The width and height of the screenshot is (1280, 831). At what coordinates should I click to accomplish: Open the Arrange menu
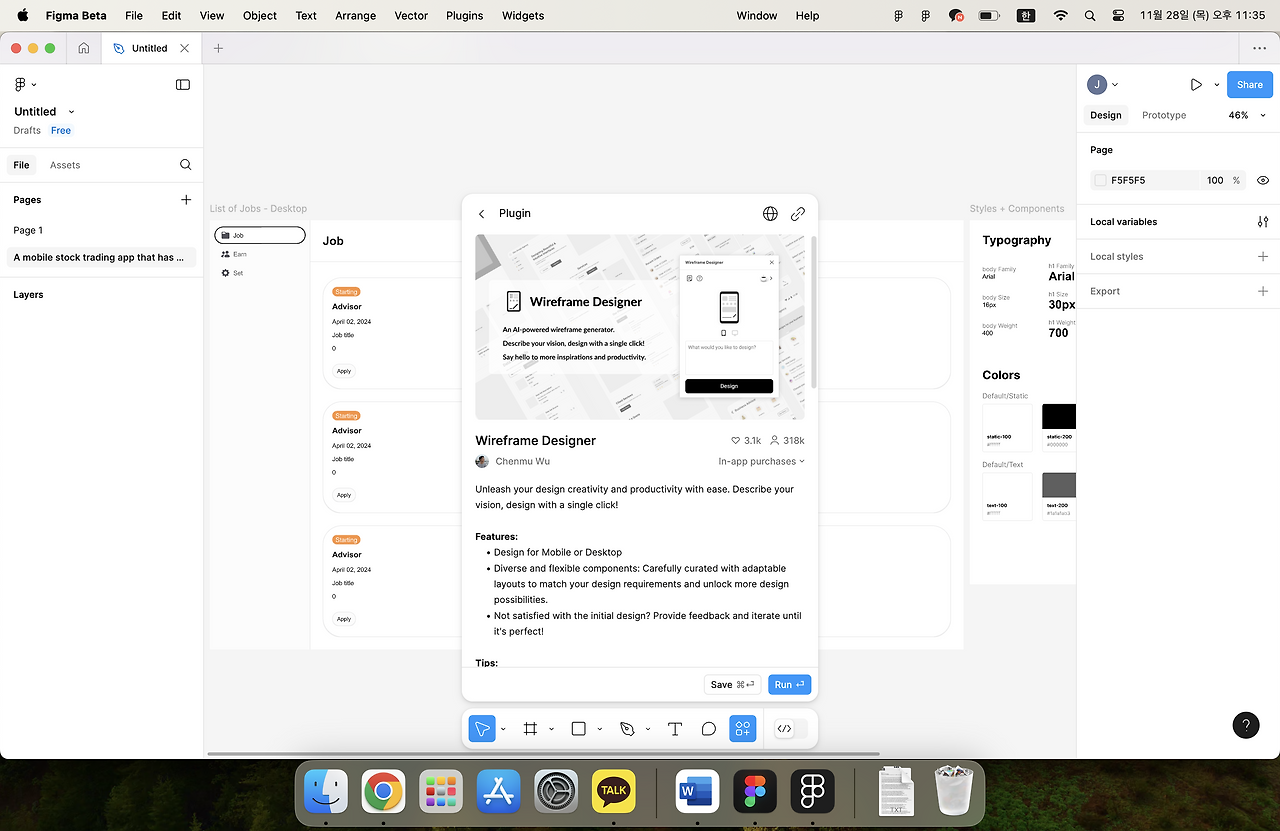point(356,15)
